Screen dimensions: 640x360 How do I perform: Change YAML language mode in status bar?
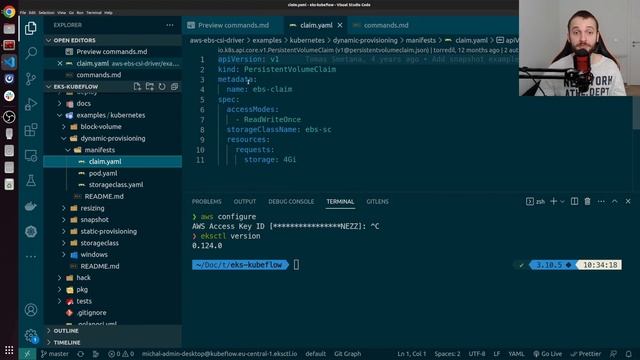[x=516, y=354]
